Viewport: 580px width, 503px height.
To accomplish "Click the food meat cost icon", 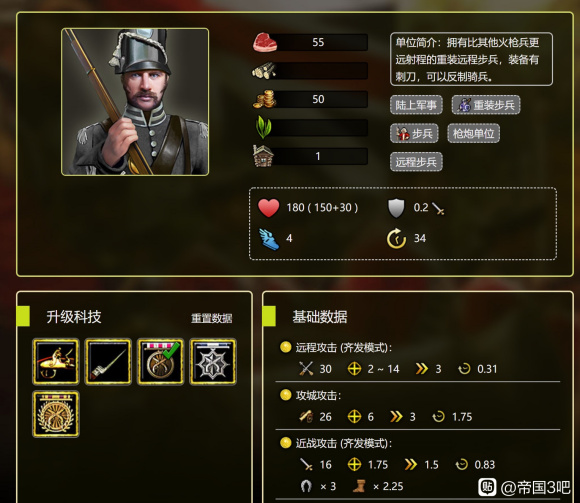I will click(x=265, y=42).
